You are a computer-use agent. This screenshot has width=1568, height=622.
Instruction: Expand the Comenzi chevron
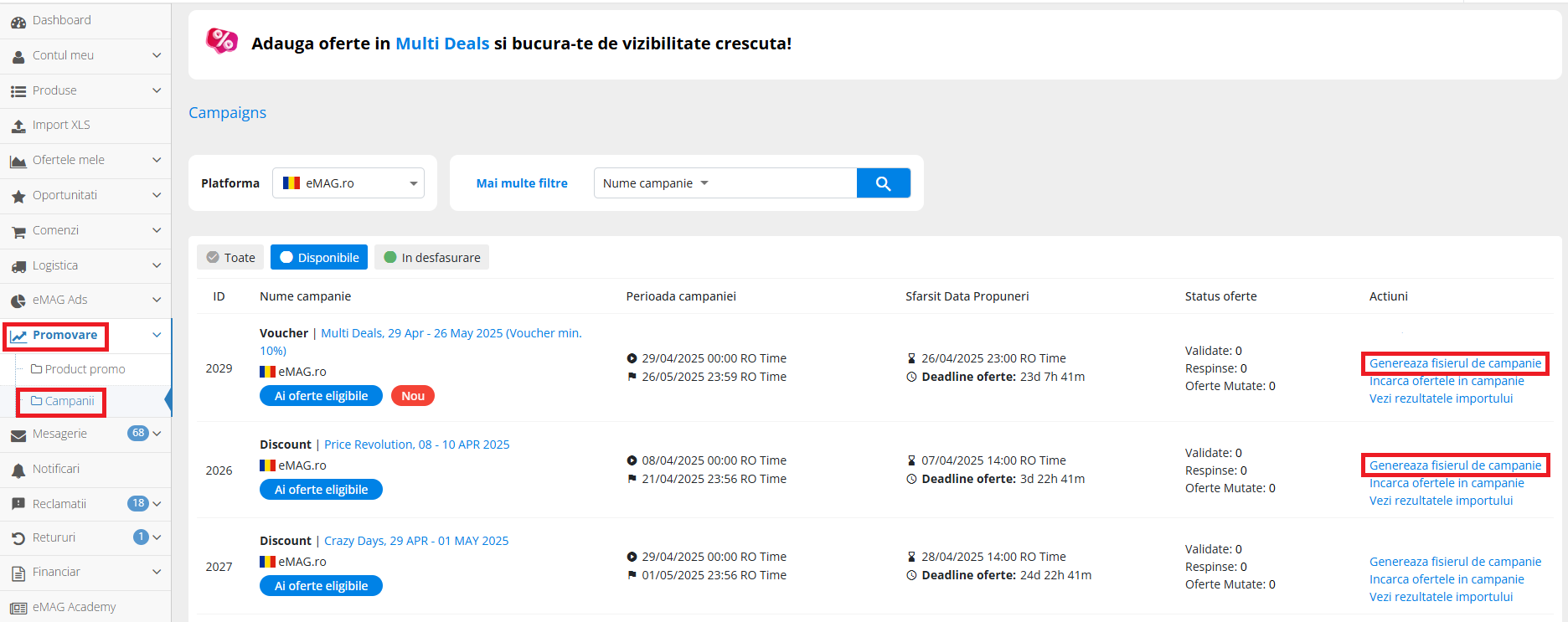[x=157, y=230]
